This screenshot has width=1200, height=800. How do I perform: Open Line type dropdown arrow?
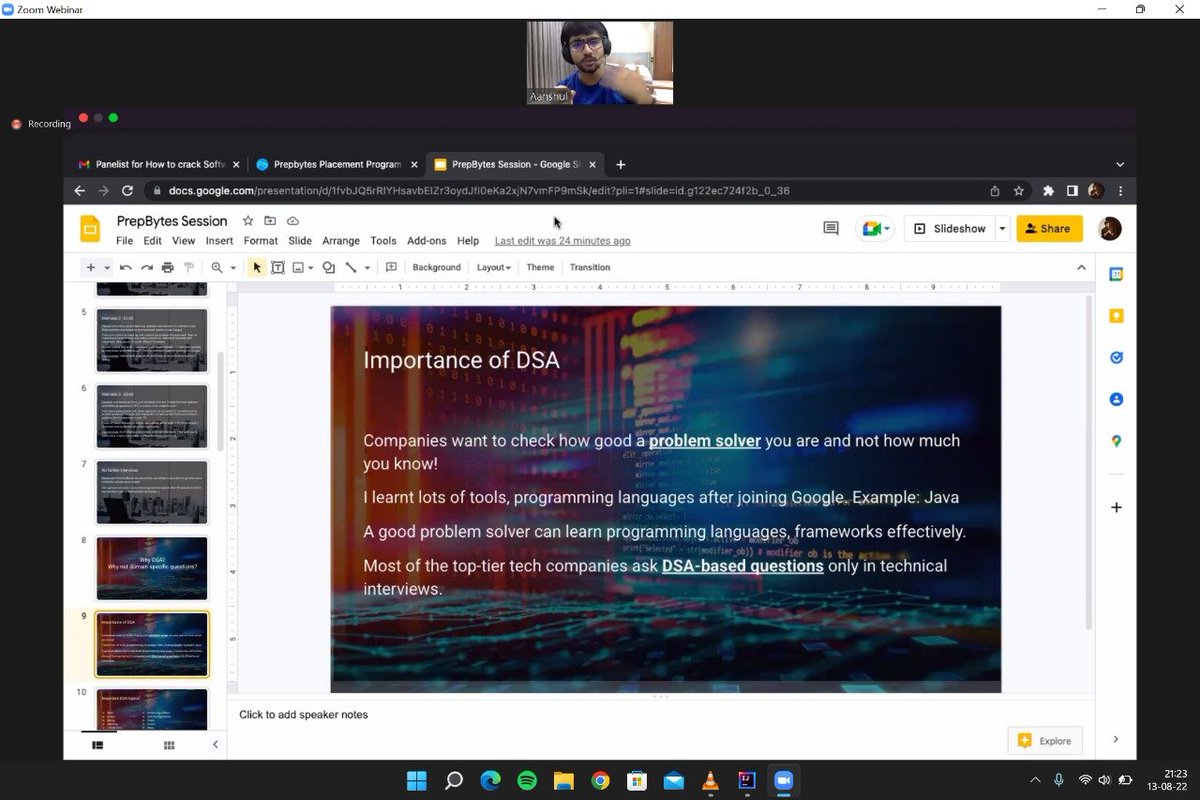[367, 267]
